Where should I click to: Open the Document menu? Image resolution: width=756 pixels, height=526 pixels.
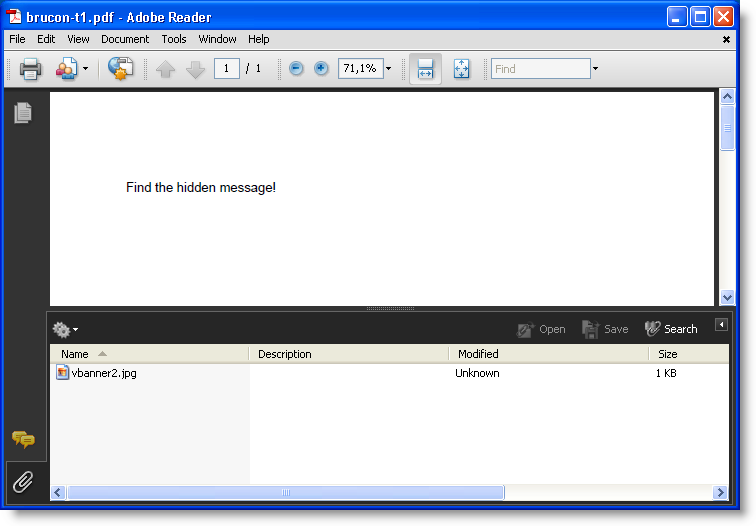pyautogui.click(x=125, y=39)
